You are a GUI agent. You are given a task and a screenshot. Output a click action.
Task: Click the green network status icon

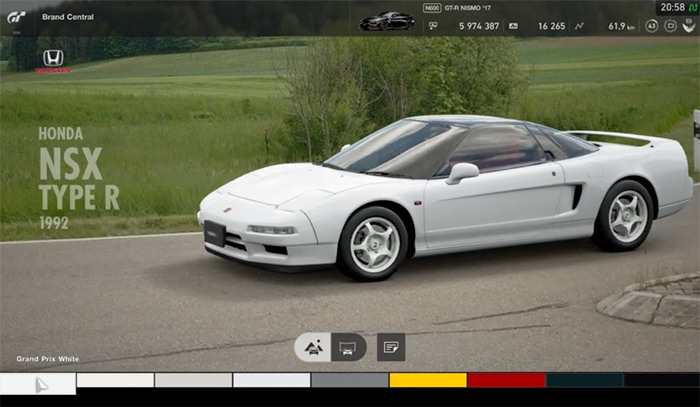pyautogui.click(x=693, y=8)
